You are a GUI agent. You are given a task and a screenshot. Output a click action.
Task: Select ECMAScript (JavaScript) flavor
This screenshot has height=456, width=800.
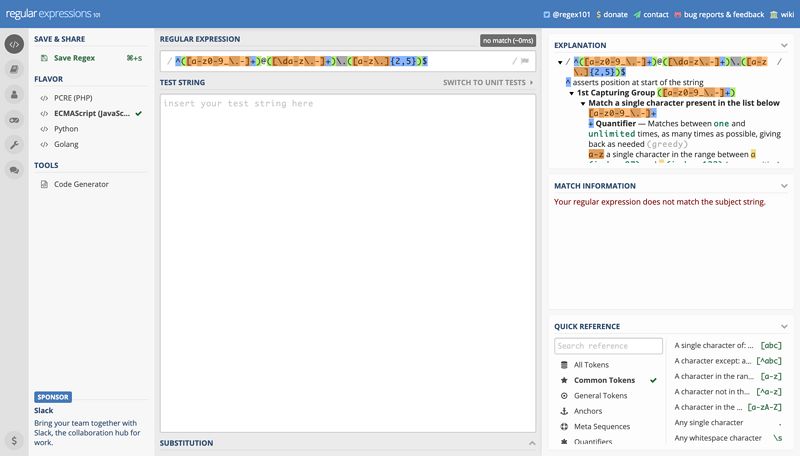click(91, 113)
